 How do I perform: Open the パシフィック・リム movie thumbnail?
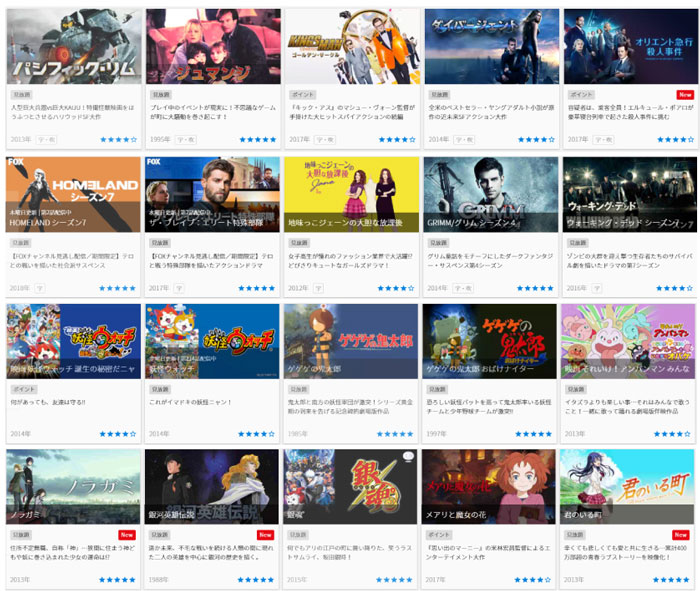pyautogui.click(x=74, y=46)
